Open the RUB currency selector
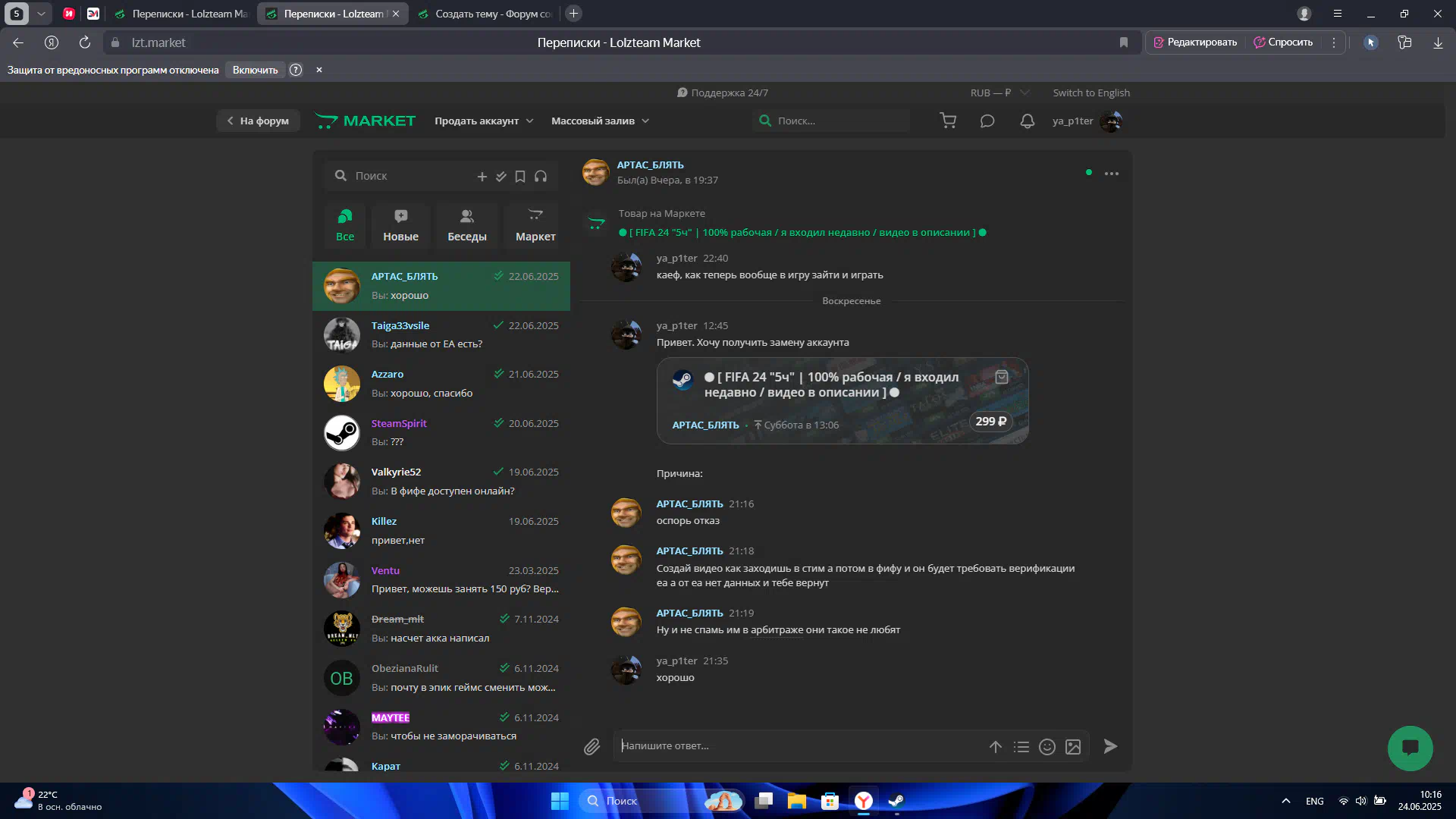Image resolution: width=1456 pixels, height=819 pixels. (999, 93)
